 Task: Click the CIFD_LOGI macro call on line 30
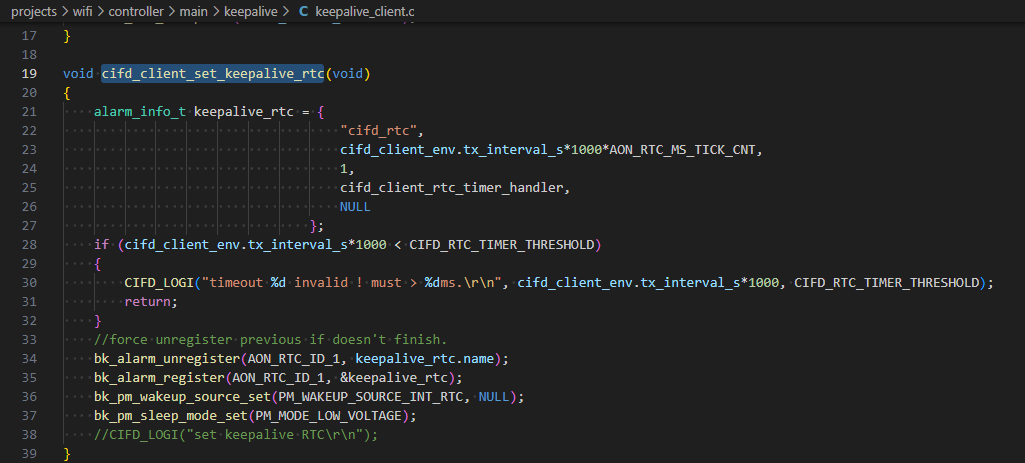click(158, 283)
